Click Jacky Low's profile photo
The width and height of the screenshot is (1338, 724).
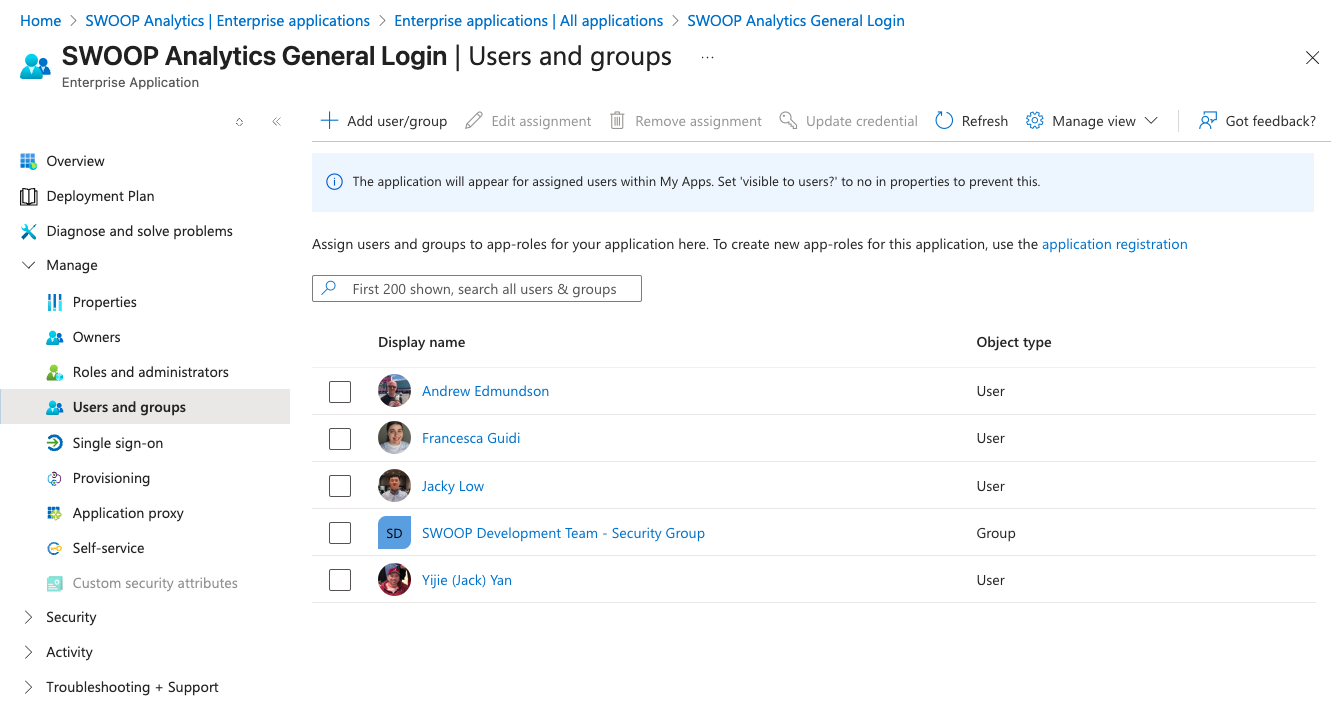point(394,486)
